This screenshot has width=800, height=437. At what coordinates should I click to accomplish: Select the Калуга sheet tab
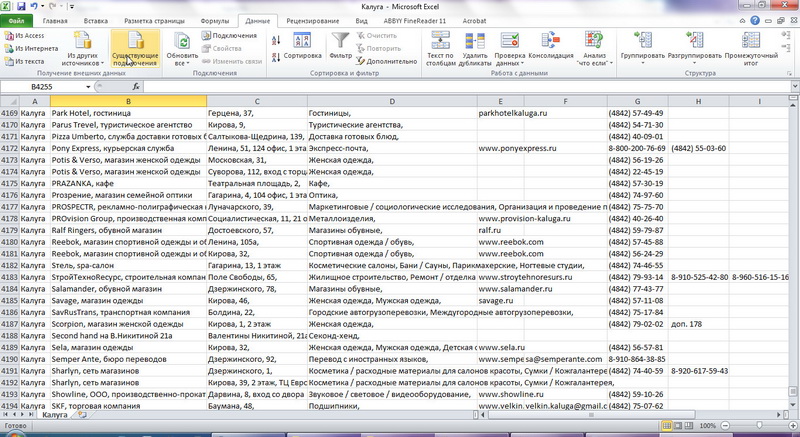point(55,415)
